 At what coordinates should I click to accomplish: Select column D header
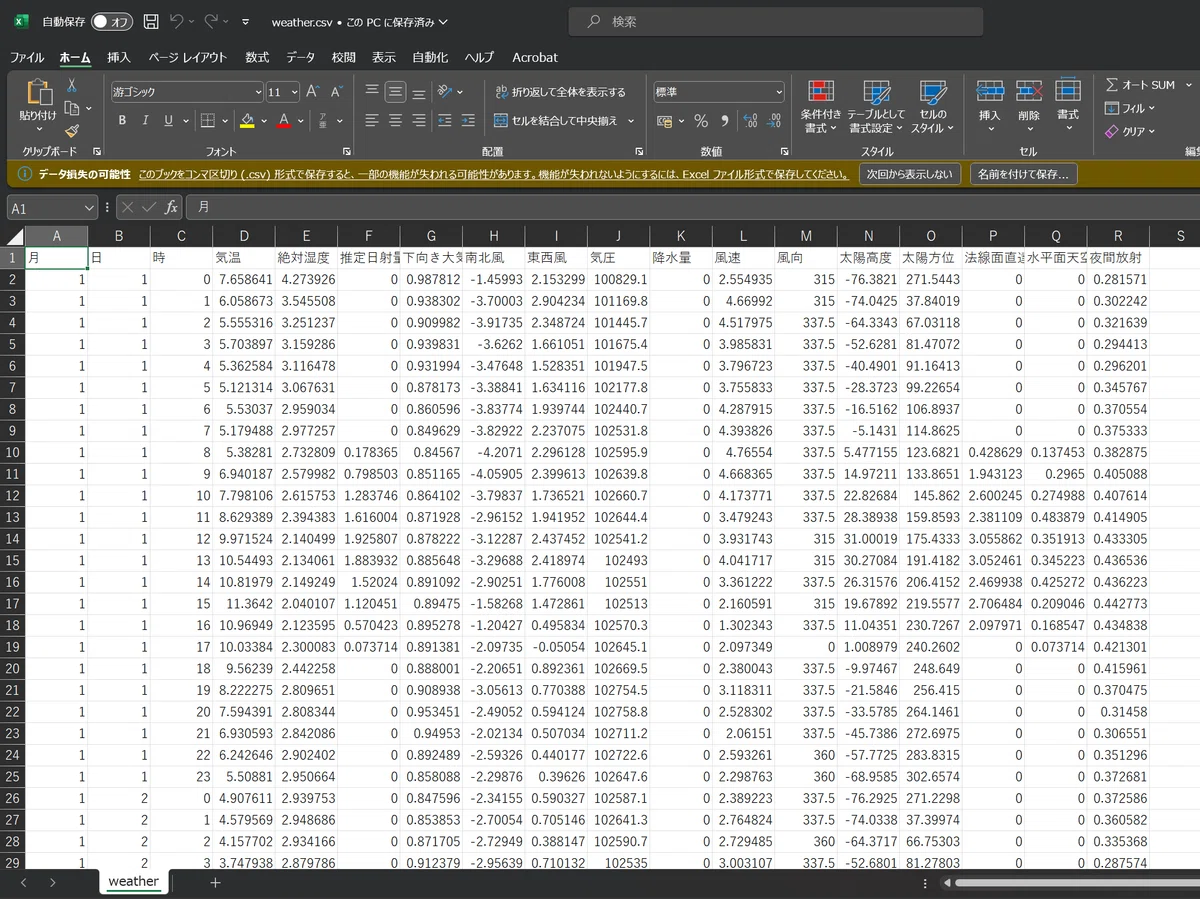point(243,237)
